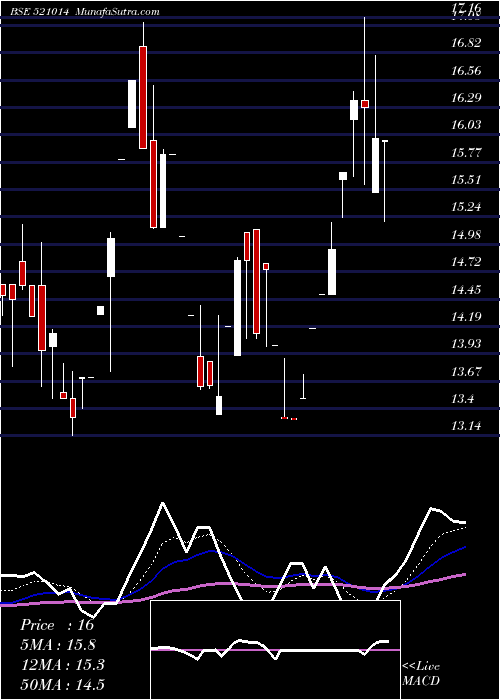Image resolution: width=500 pixels, height=700 pixels.
Task: Select the 16.56 price axis label
Action: point(466,70)
